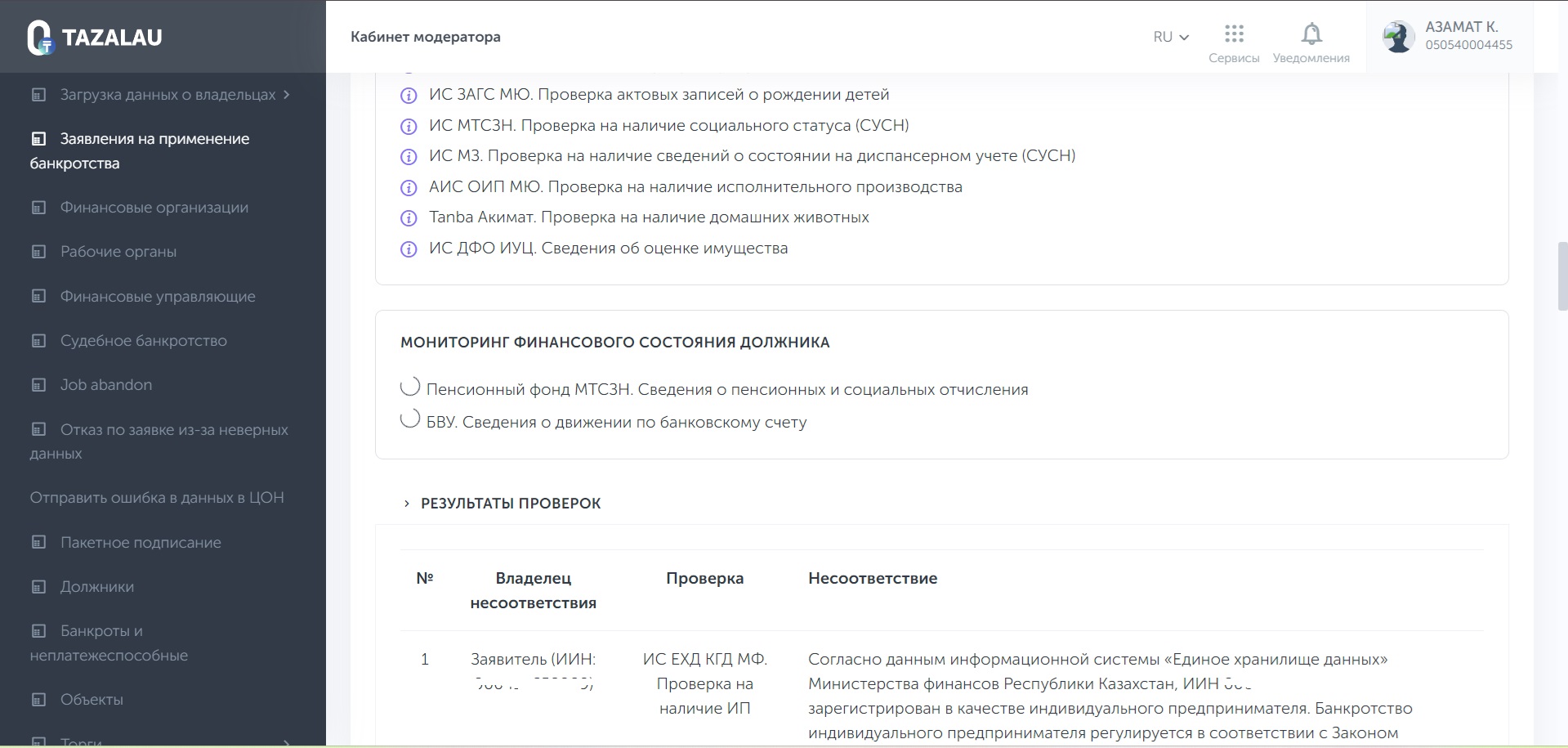This screenshot has width=1568, height=748.
Task: Click info icon beside ИС МЗ check
Action: [409, 157]
